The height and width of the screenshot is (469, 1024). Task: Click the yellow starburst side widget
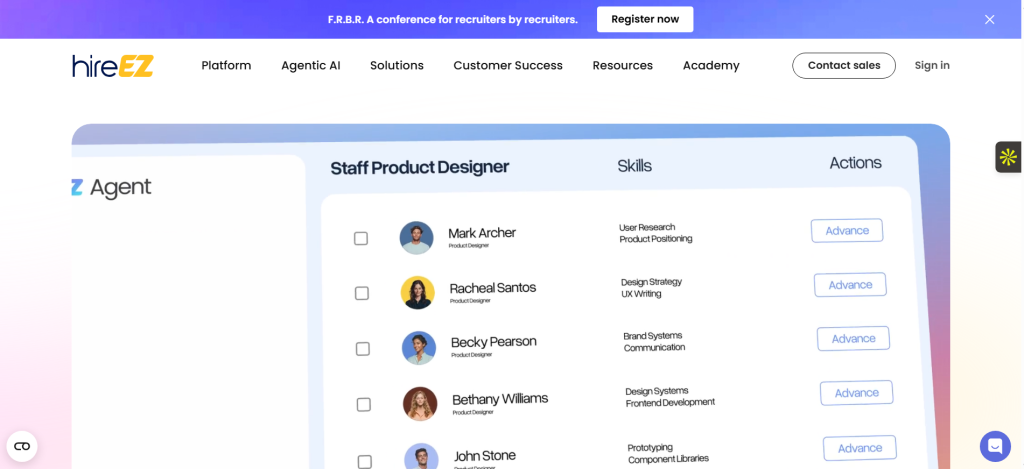[1008, 157]
